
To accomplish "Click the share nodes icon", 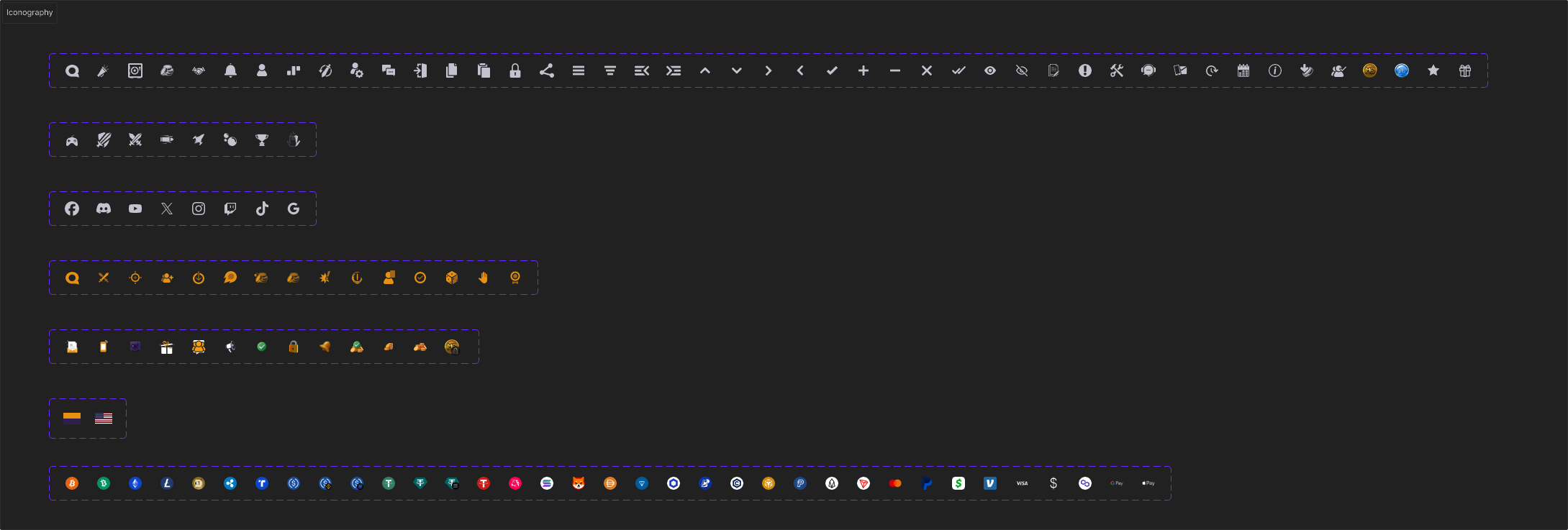I will [x=547, y=70].
